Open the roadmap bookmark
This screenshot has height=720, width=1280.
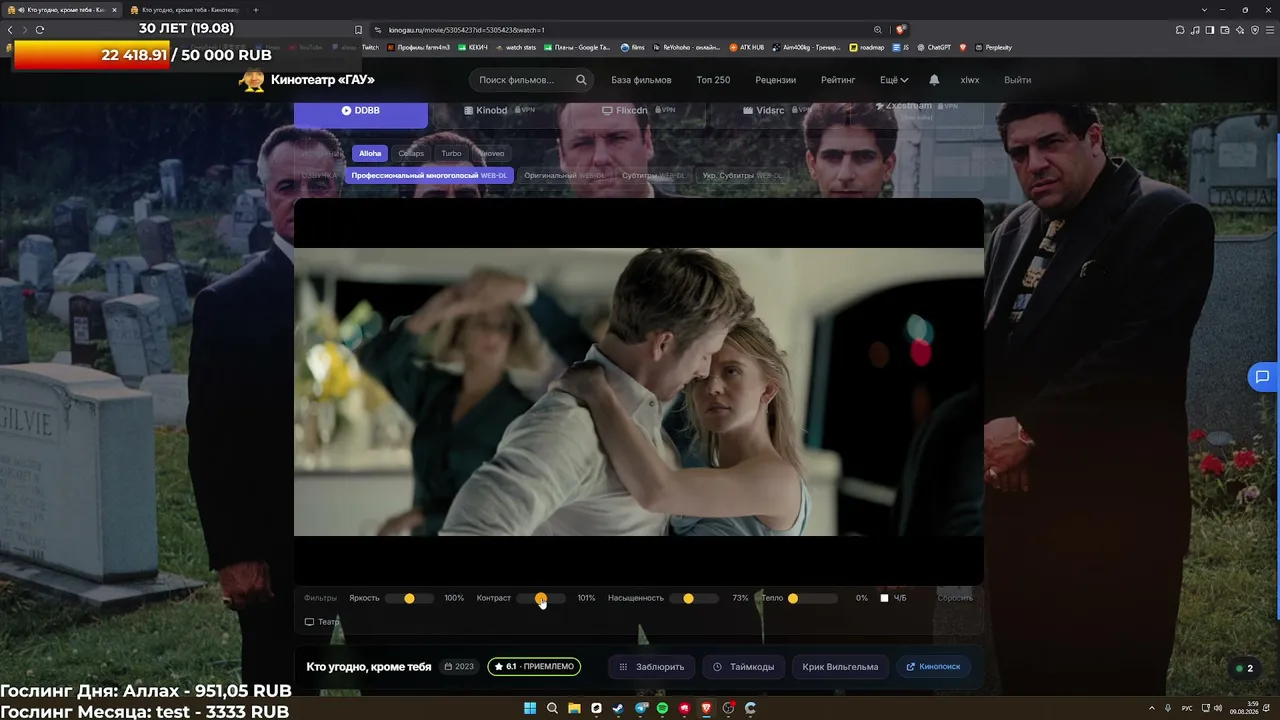(866, 47)
